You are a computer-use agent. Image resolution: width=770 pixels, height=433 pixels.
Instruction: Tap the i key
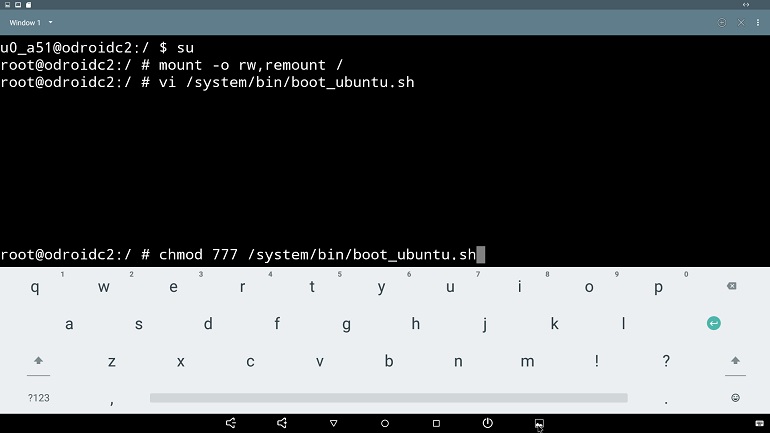(520, 287)
